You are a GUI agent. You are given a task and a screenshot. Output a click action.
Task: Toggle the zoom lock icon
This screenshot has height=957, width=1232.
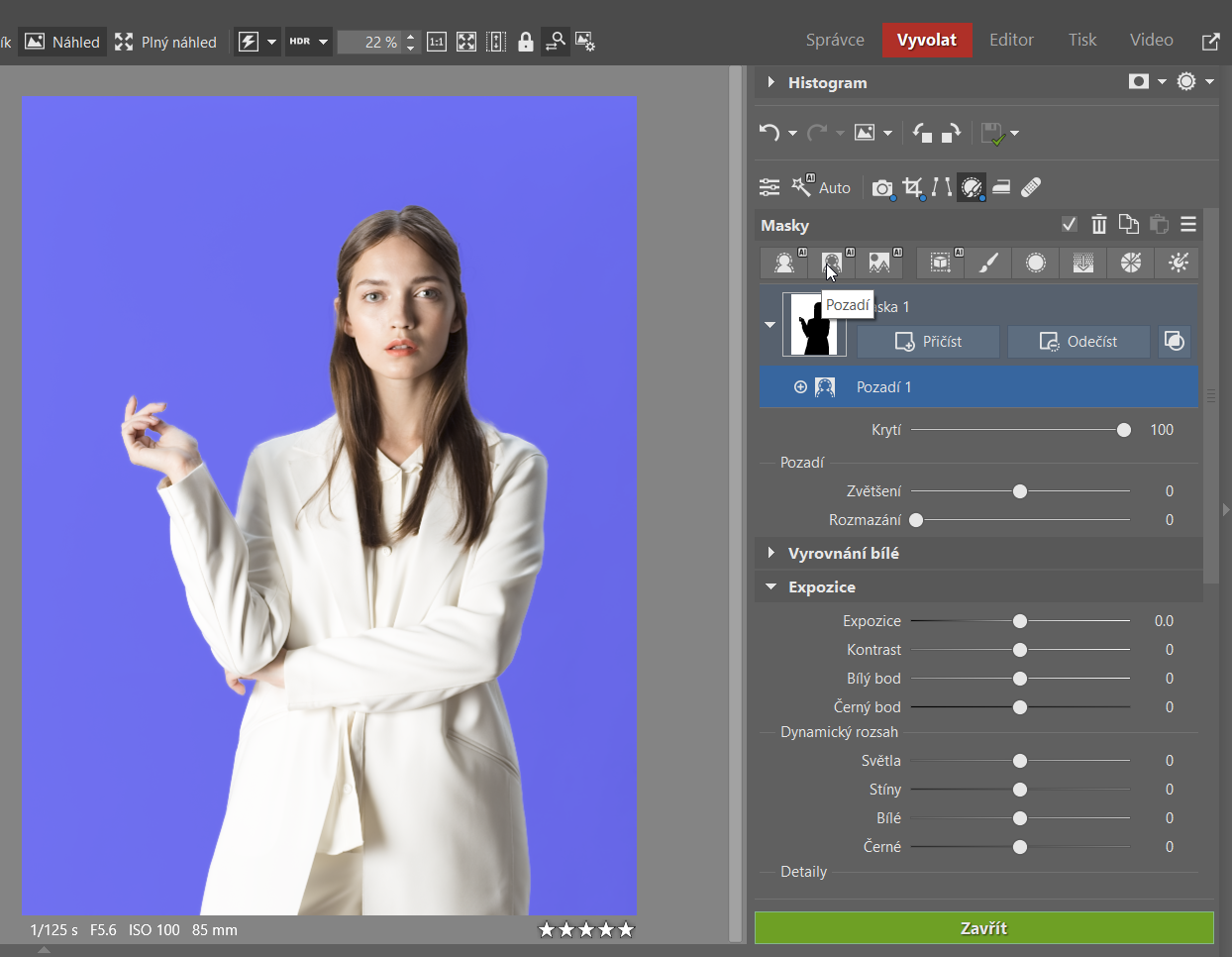click(526, 42)
